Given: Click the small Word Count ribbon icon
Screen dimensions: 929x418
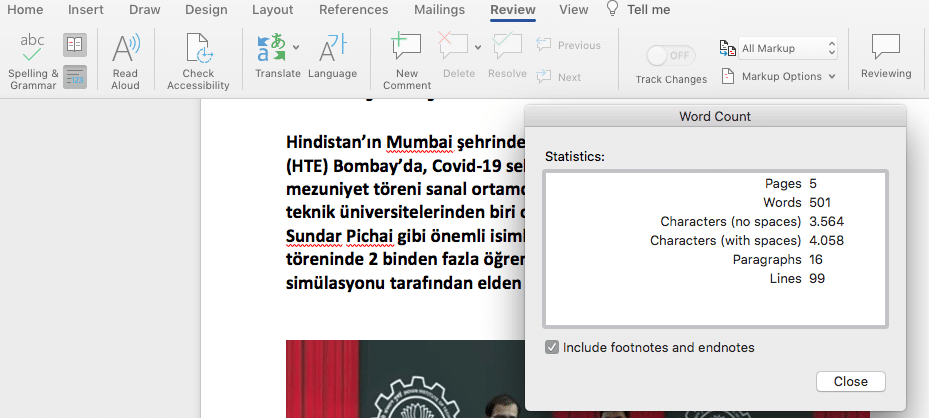Looking at the screenshot, I should click(x=75, y=77).
